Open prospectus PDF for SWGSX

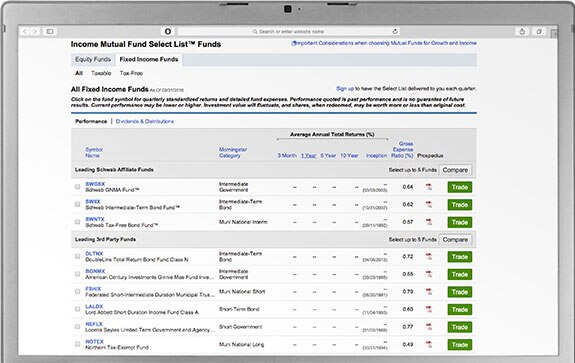coord(429,187)
